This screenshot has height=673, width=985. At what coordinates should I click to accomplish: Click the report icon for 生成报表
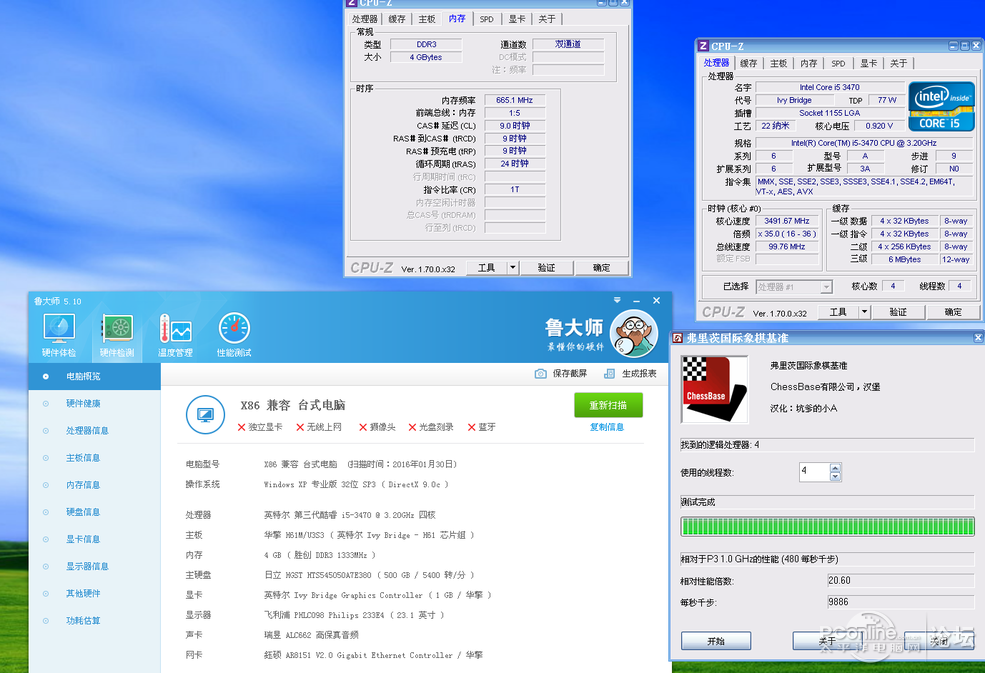(x=609, y=373)
